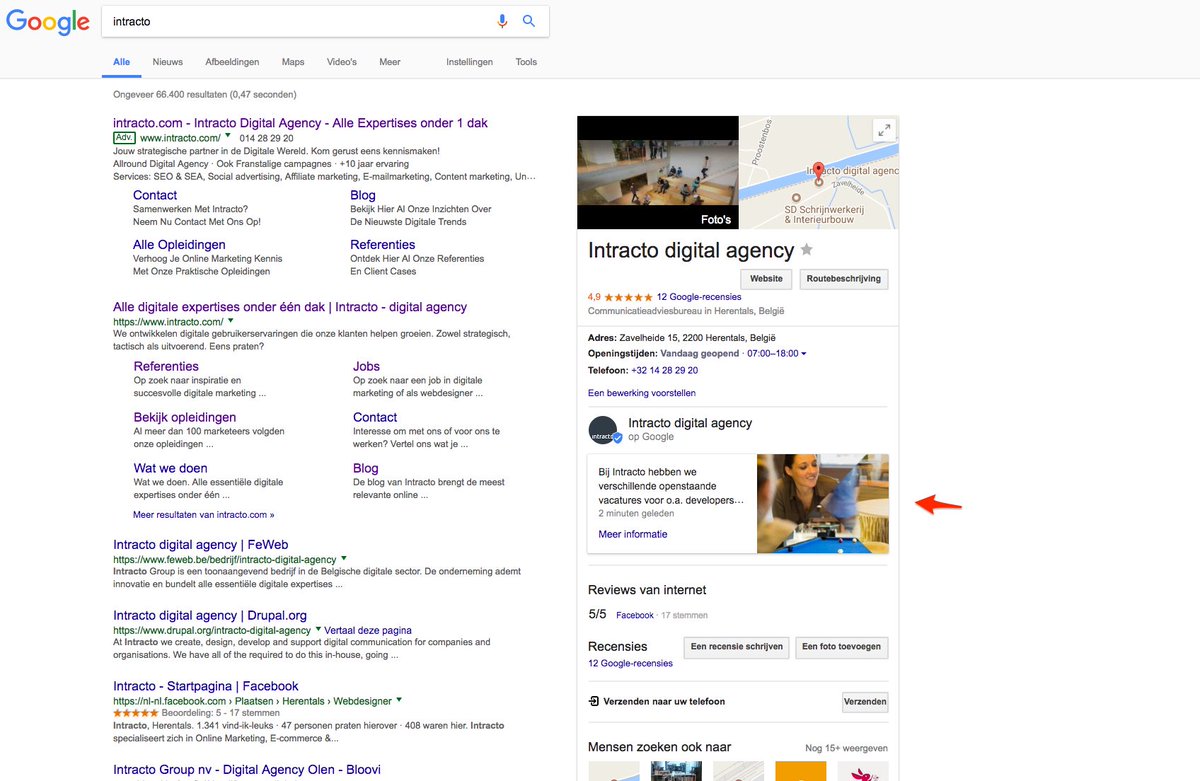The width and height of the screenshot is (1200, 781).
Task: Open the ad's Contact sitelink
Action: (x=155, y=195)
